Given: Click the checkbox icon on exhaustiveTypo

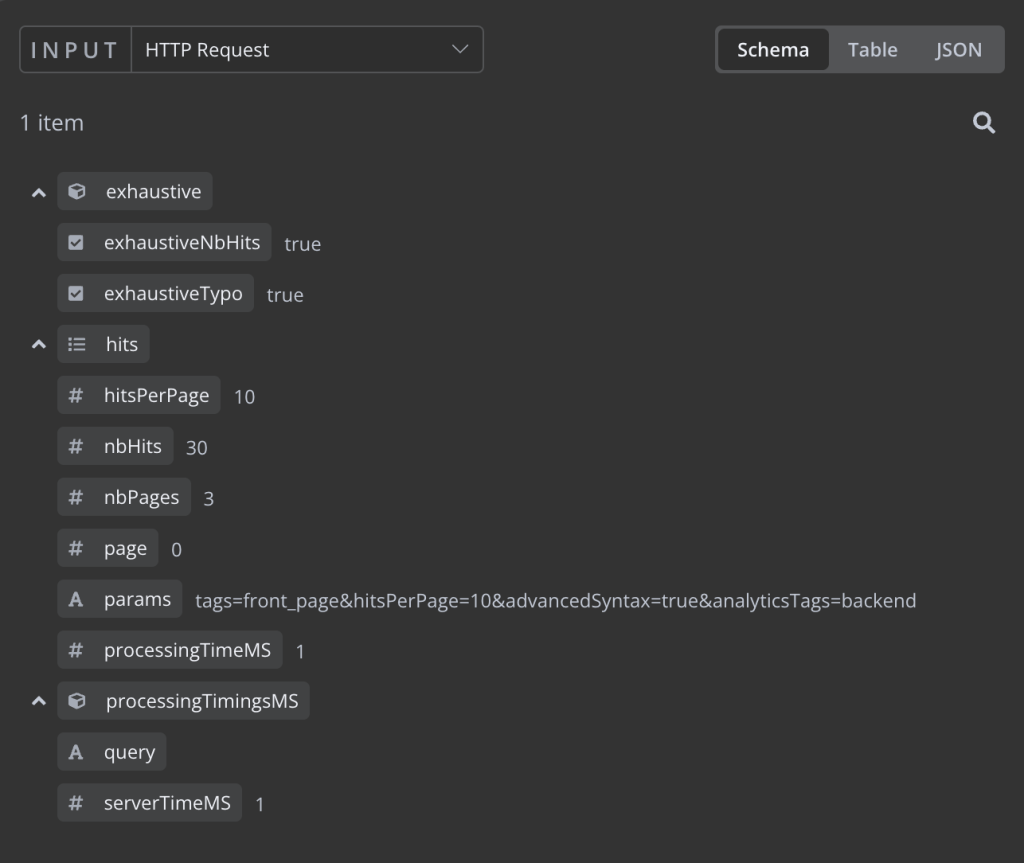Looking at the screenshot, I should [x=76, y=293].
